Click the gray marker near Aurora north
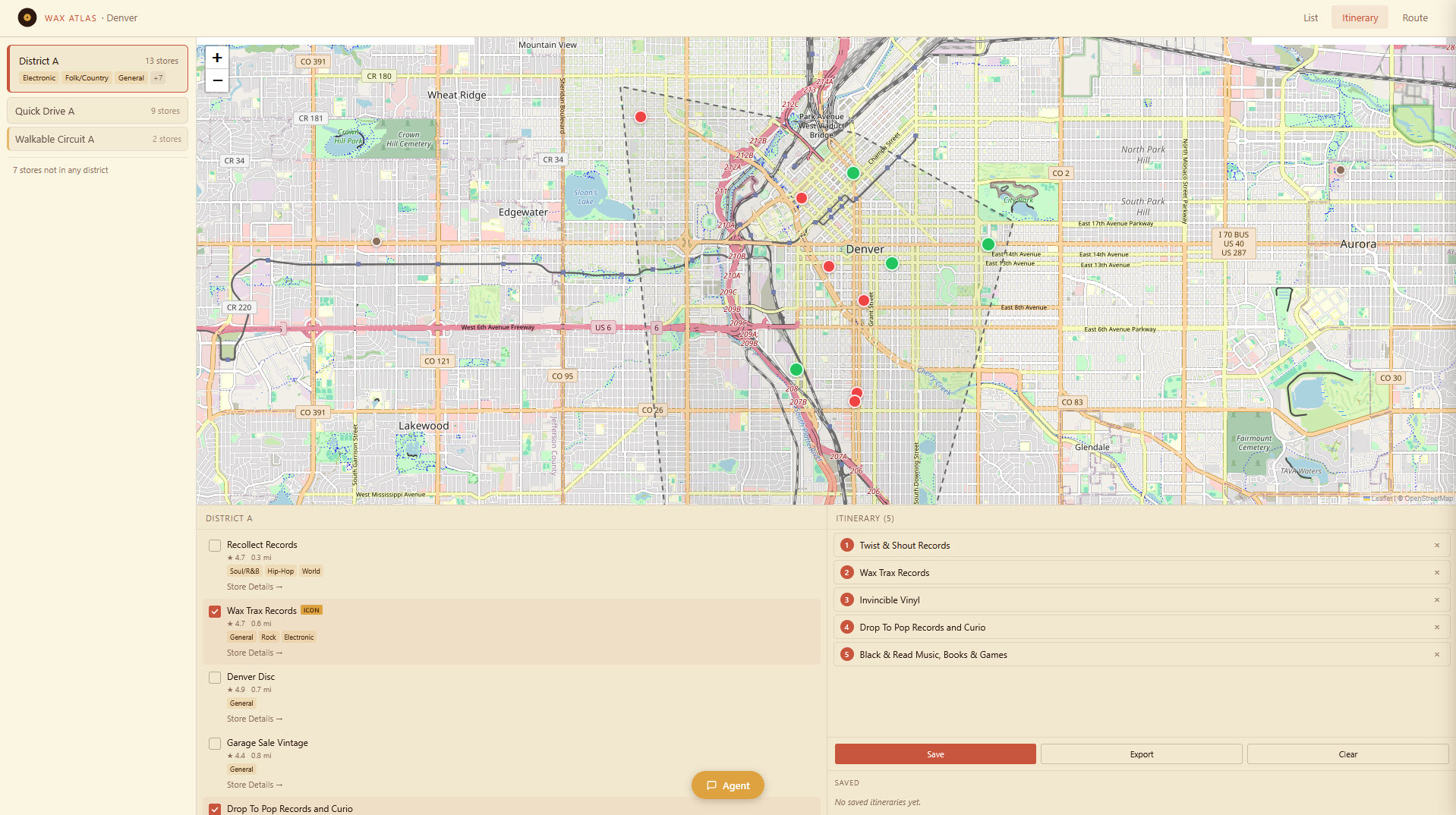This screenshot has width=1456, height=815. coord(1341,170)
